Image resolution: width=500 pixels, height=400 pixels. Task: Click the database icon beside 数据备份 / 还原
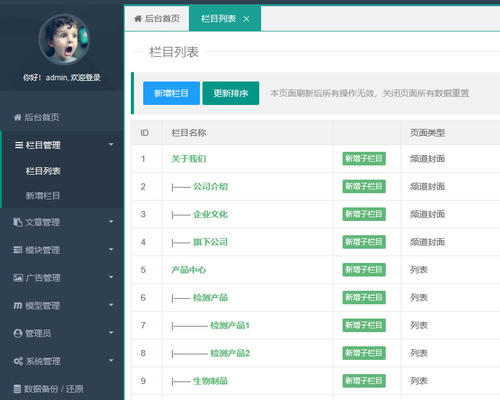click(x=17, y=389)
